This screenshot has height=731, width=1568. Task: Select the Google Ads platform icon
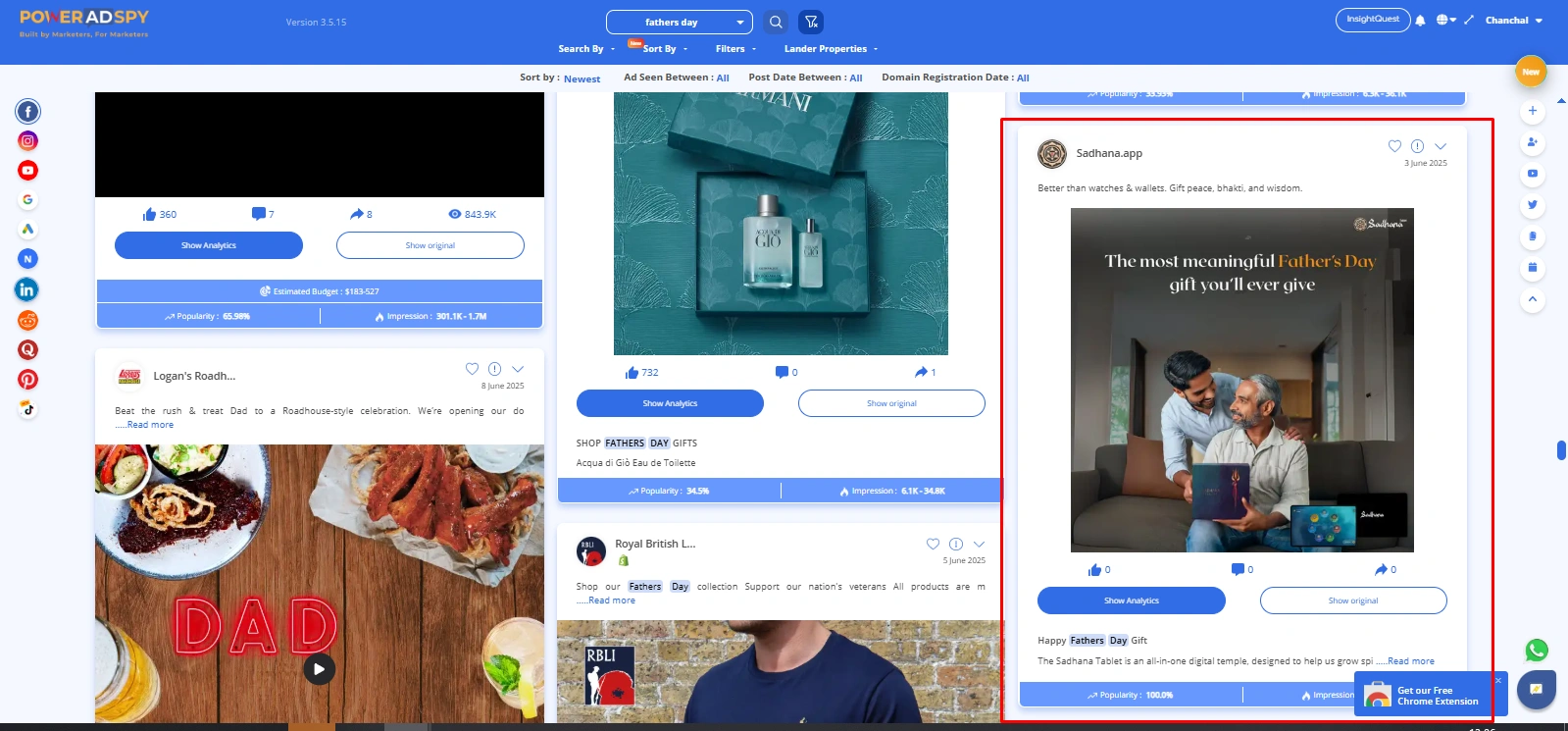pos(27,230)
